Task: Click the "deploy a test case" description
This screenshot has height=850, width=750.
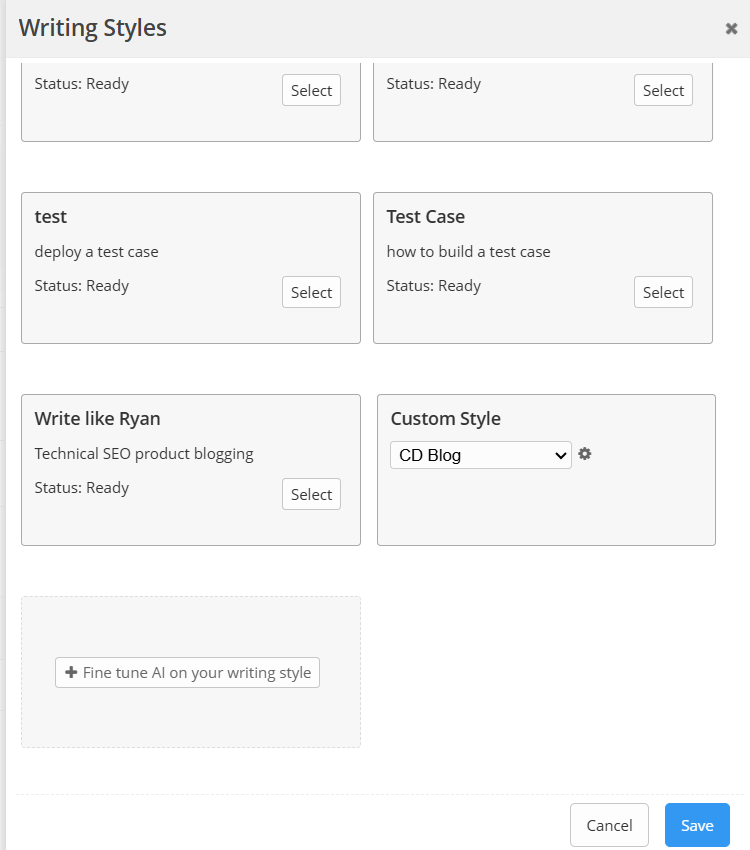Action: [x=96, y=251]
